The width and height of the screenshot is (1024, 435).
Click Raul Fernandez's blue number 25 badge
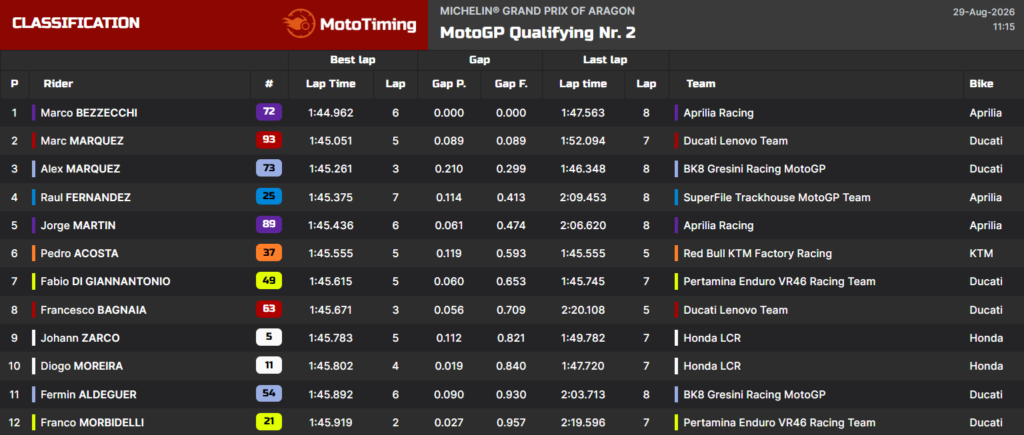coord(269,197)
